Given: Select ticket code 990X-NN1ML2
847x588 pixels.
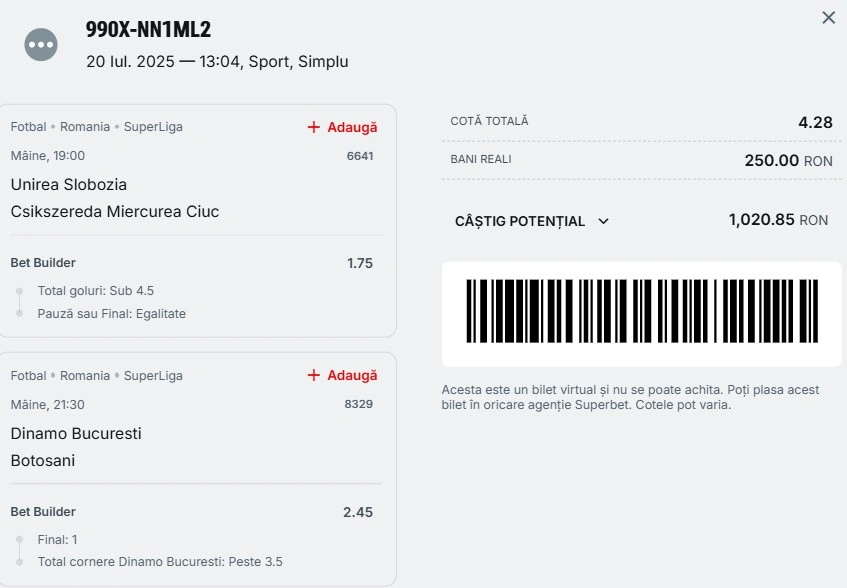Looking at the screenshot, I should (149, 29).
